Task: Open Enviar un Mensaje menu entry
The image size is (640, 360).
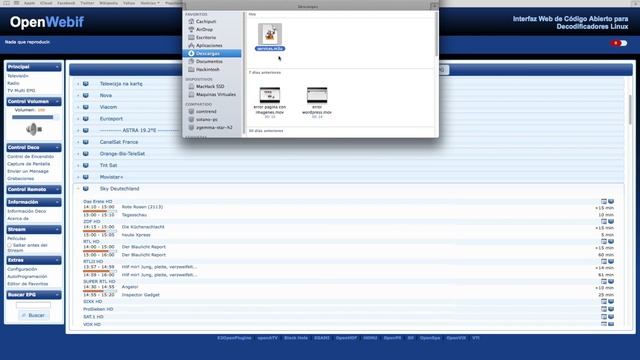Action: pos(28,171)
